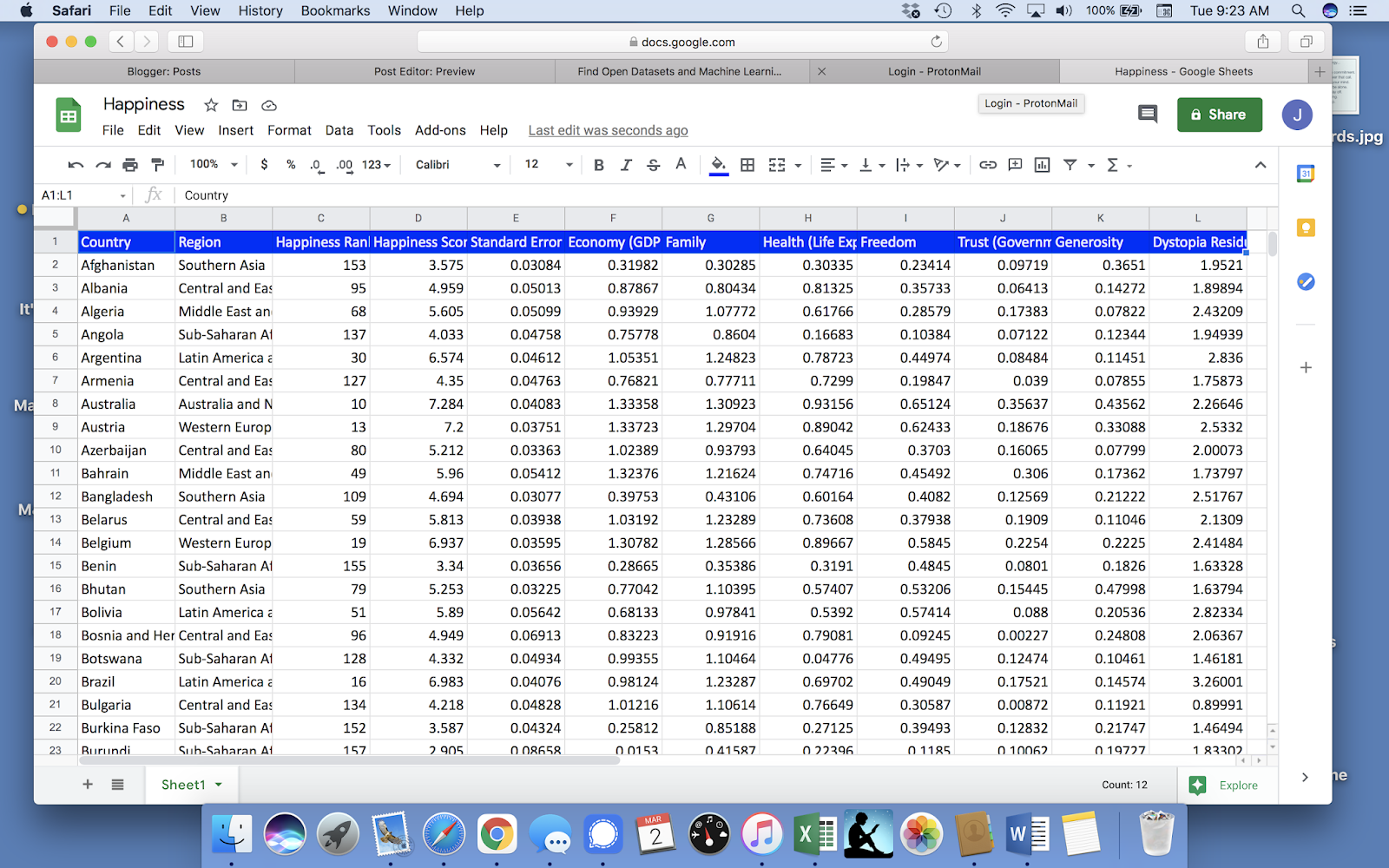Viewport: 1389px width, 868px height.
Task: Open text wrapping options
Action: coord(909,165)
